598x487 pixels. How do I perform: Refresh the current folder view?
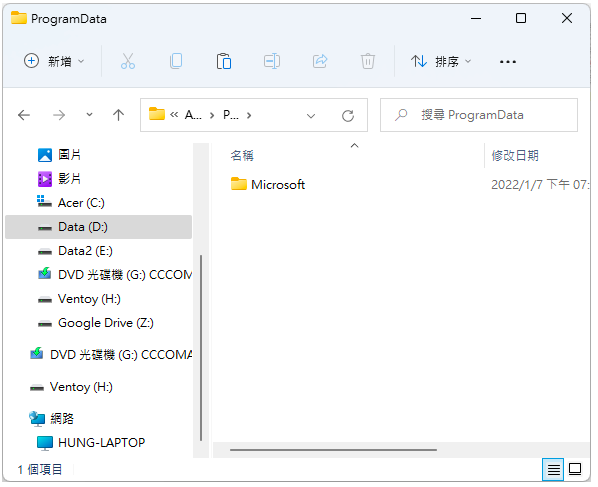[x=347, y=116]
